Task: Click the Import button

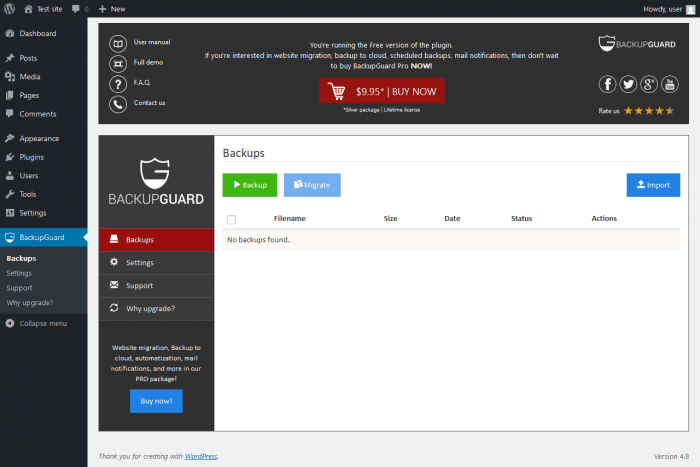Action: click(x=653, y=185)
